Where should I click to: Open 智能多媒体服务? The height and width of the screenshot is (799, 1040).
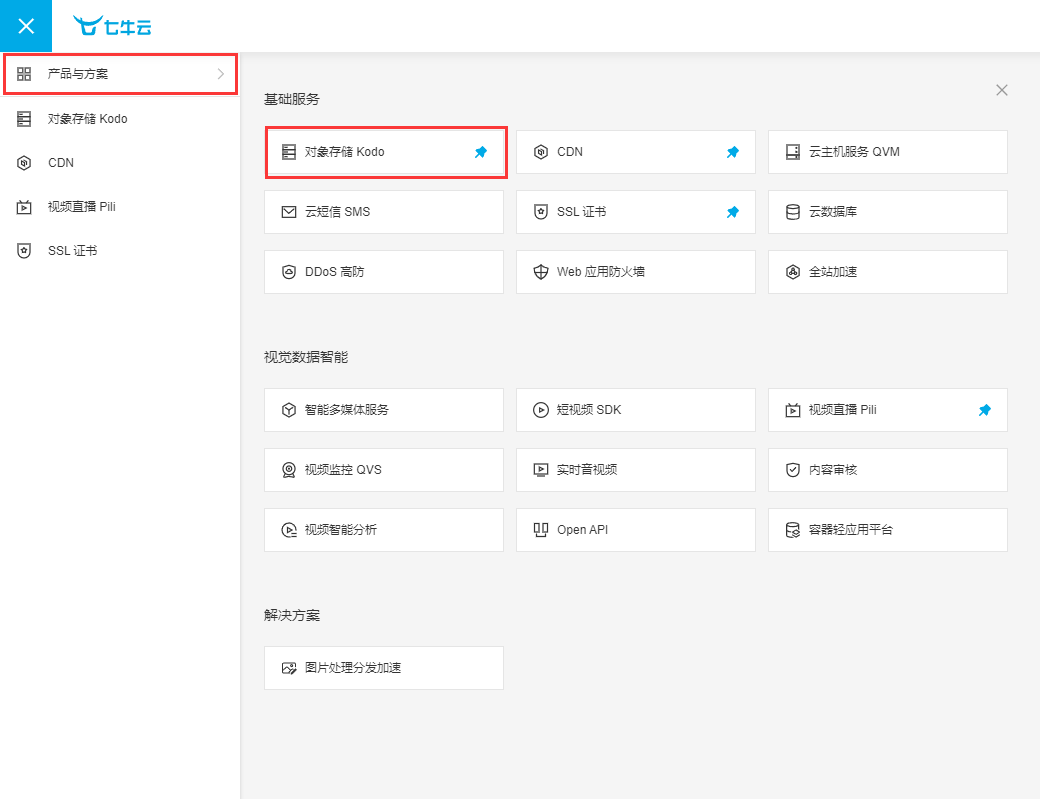point(383,410)
